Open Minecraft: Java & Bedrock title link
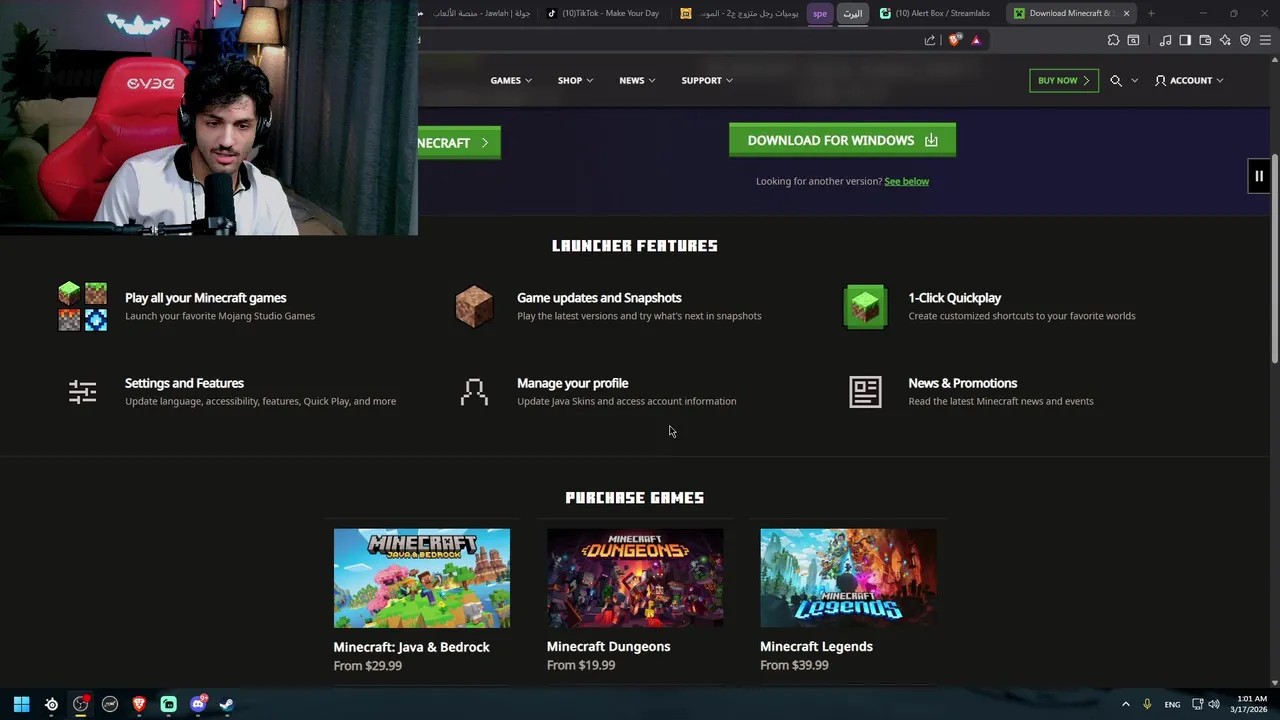This screenshot has width=1280, height=720. click(411, 647)
